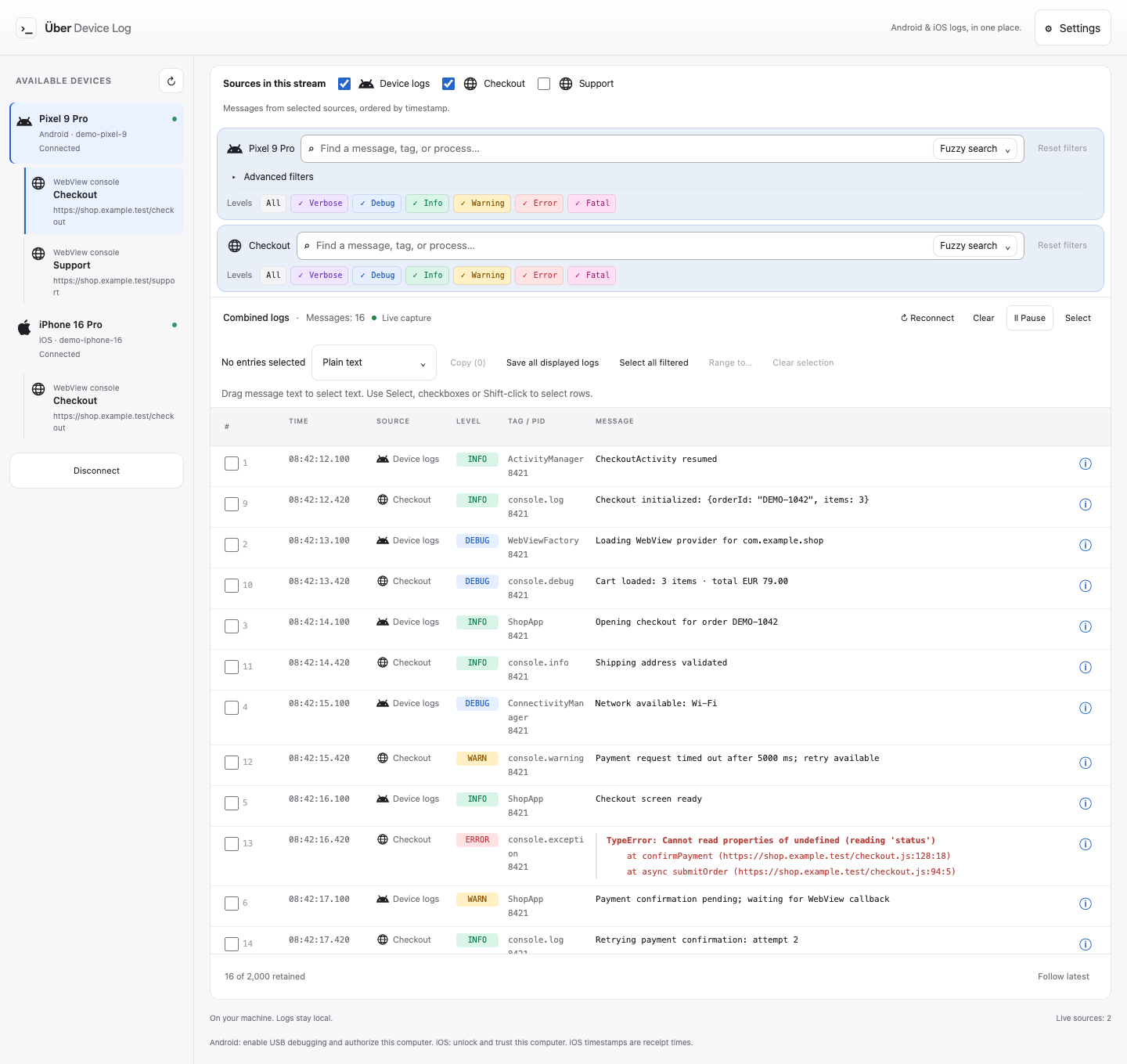The width and height of the screenshot is (1127, 1064).
Task: Enable the Support source checkbox
Action: pyautogui.click(x=544, y=84)
